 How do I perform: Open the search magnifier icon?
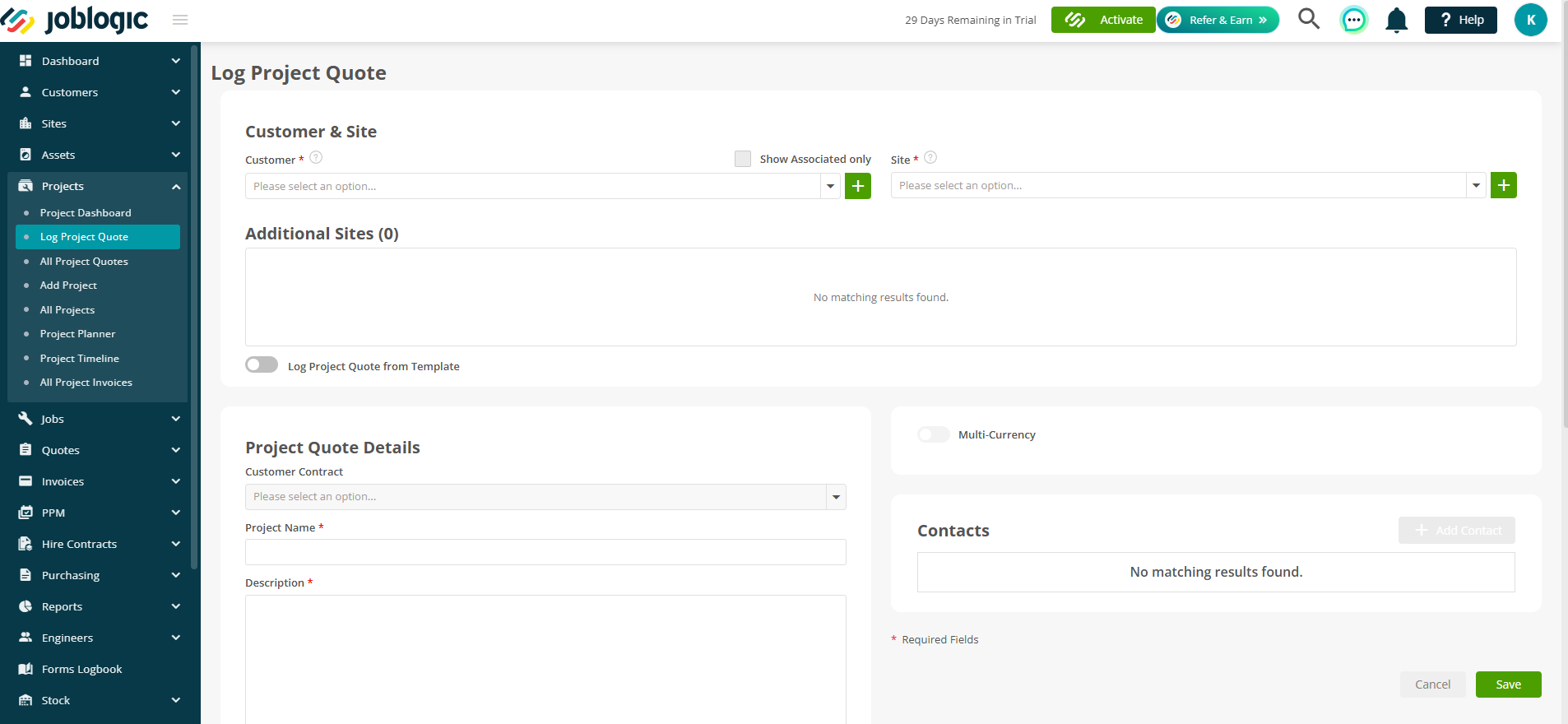tap(1309, 19)
